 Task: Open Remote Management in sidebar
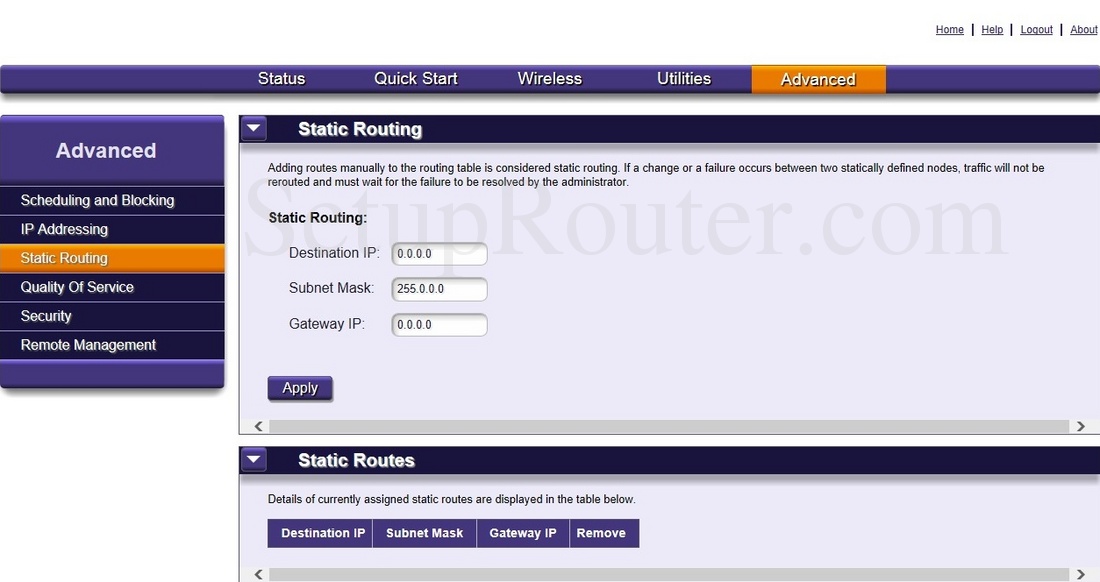point(112,345)
